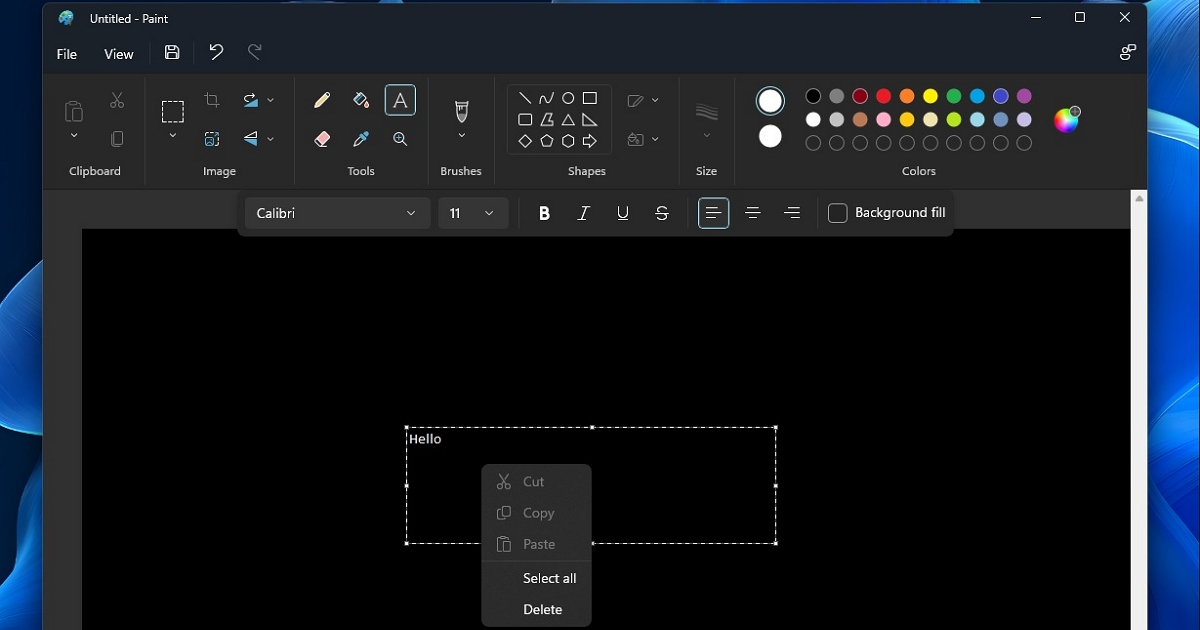Expand the Brushes dropdown arrow
Image resolution: width=1200 pixels, height=630 pixels.
(x=461, y=136)
